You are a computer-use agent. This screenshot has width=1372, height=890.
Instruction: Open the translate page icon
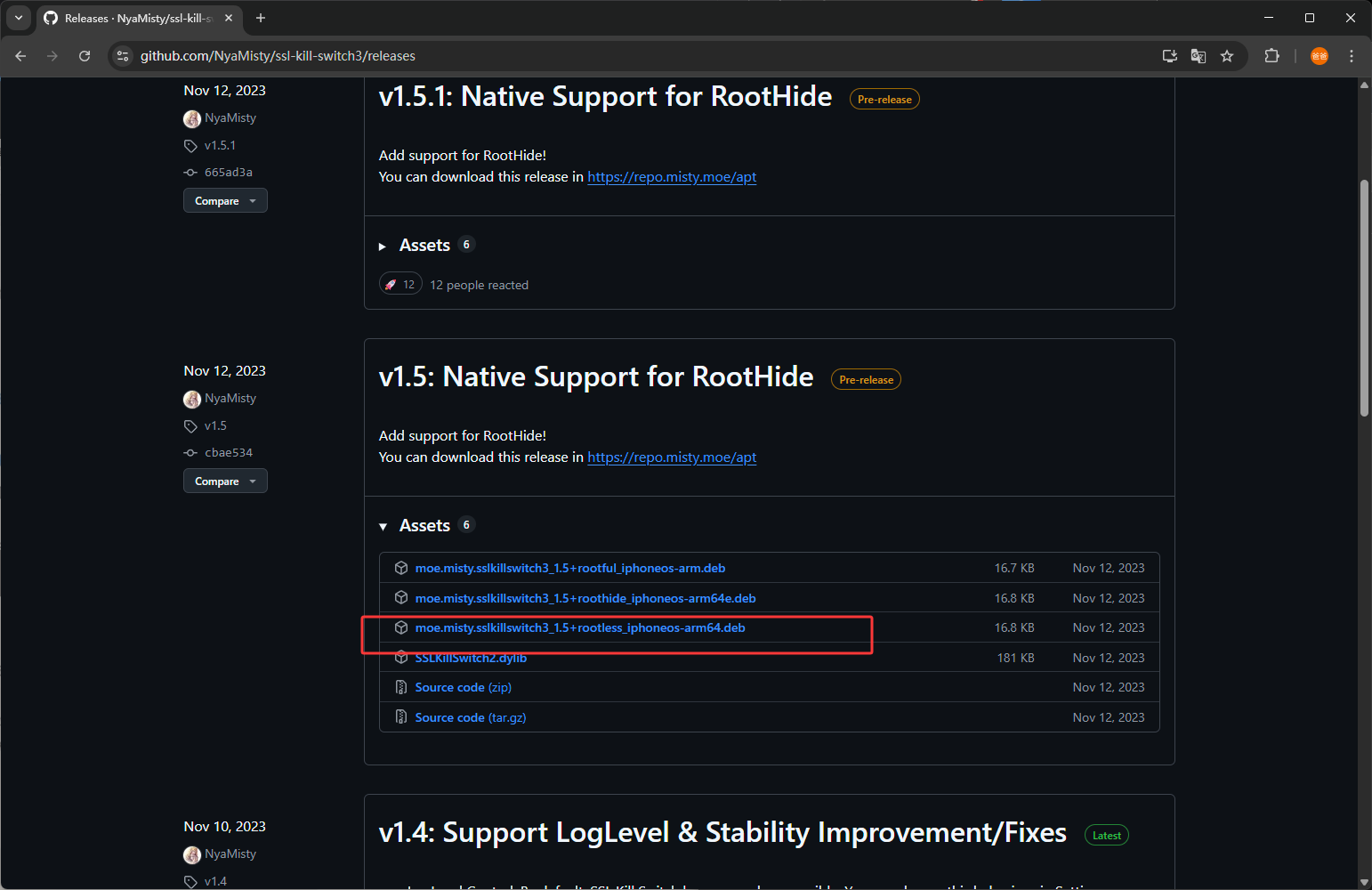pos(1198,56)
